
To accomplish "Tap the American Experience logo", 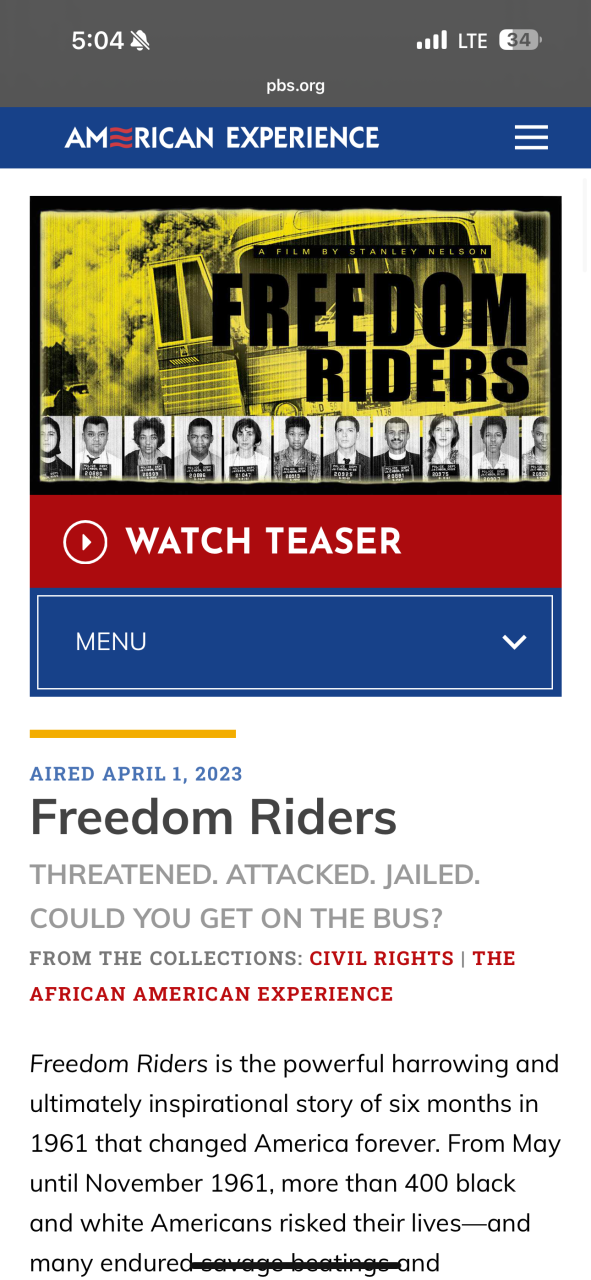I will [x=222, y=137].
